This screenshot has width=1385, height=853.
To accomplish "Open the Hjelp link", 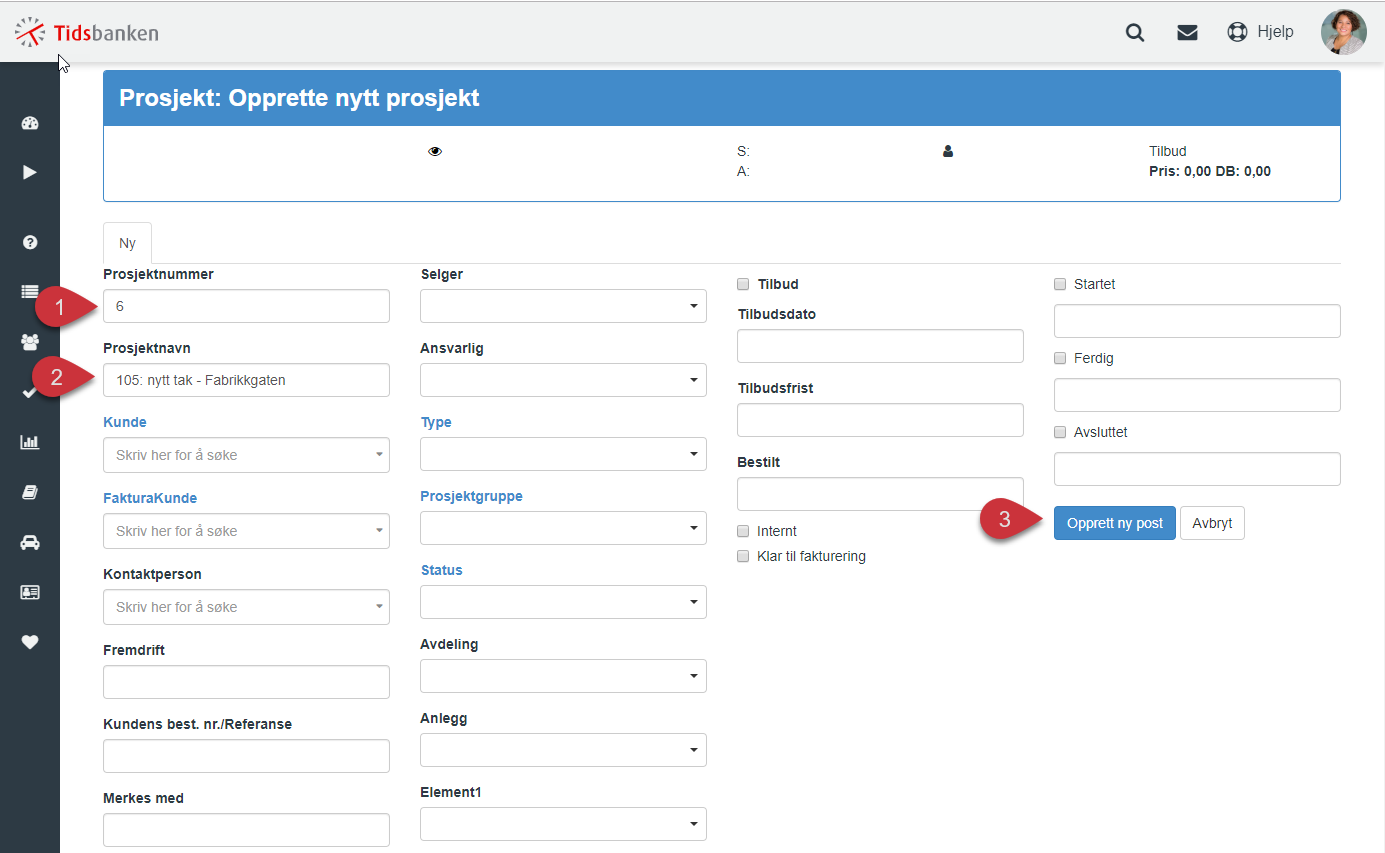I will tap(1275, 32).
